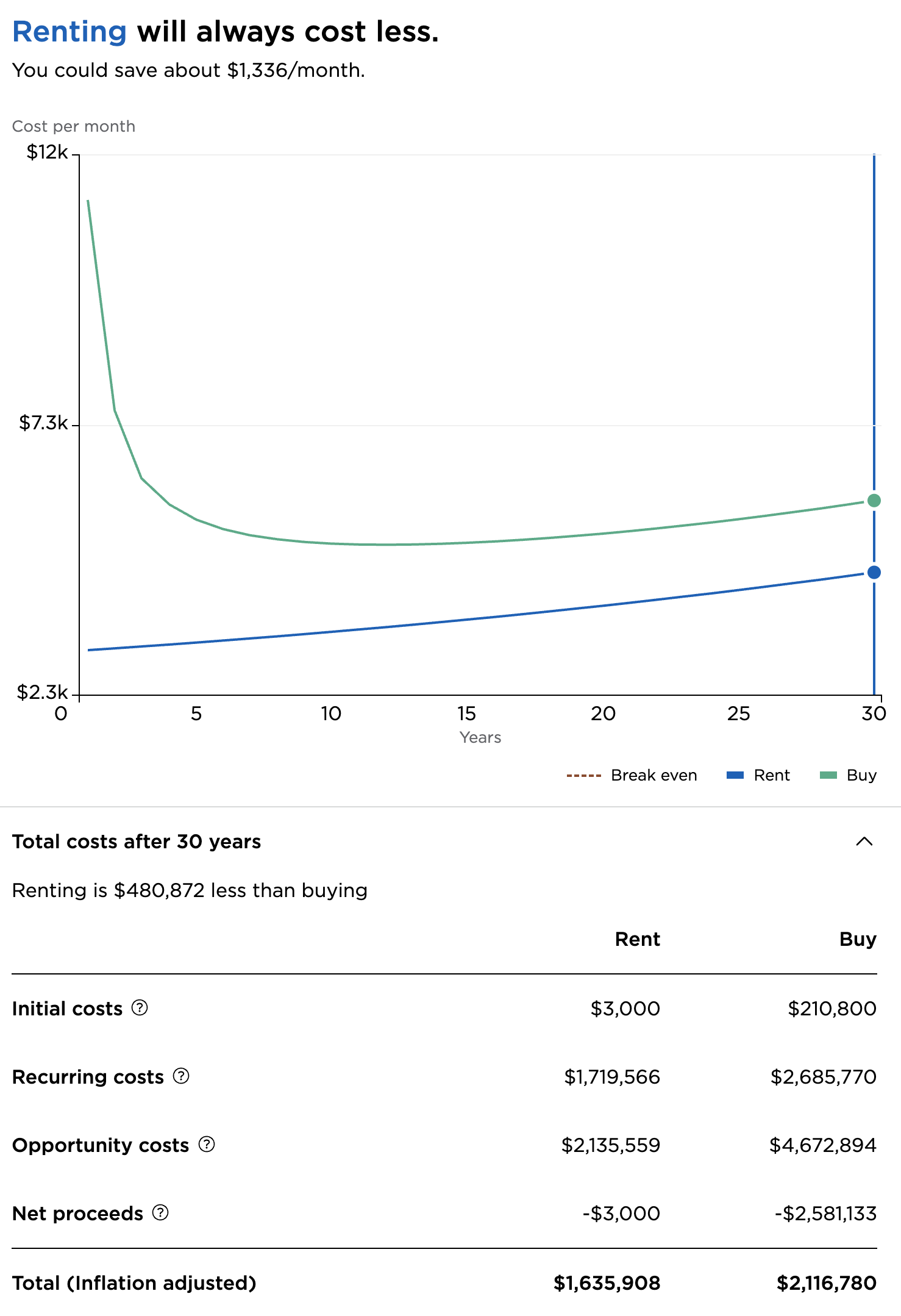Click the Total costs after 30 years heading

click(137, 842)
